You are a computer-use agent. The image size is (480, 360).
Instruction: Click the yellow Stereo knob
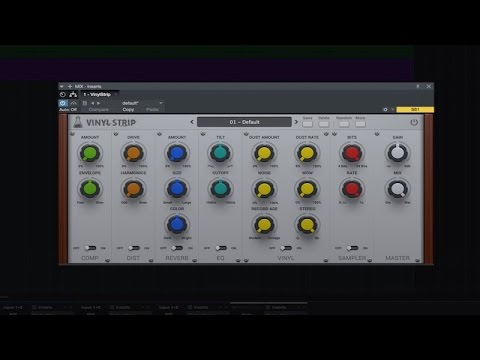307,224
